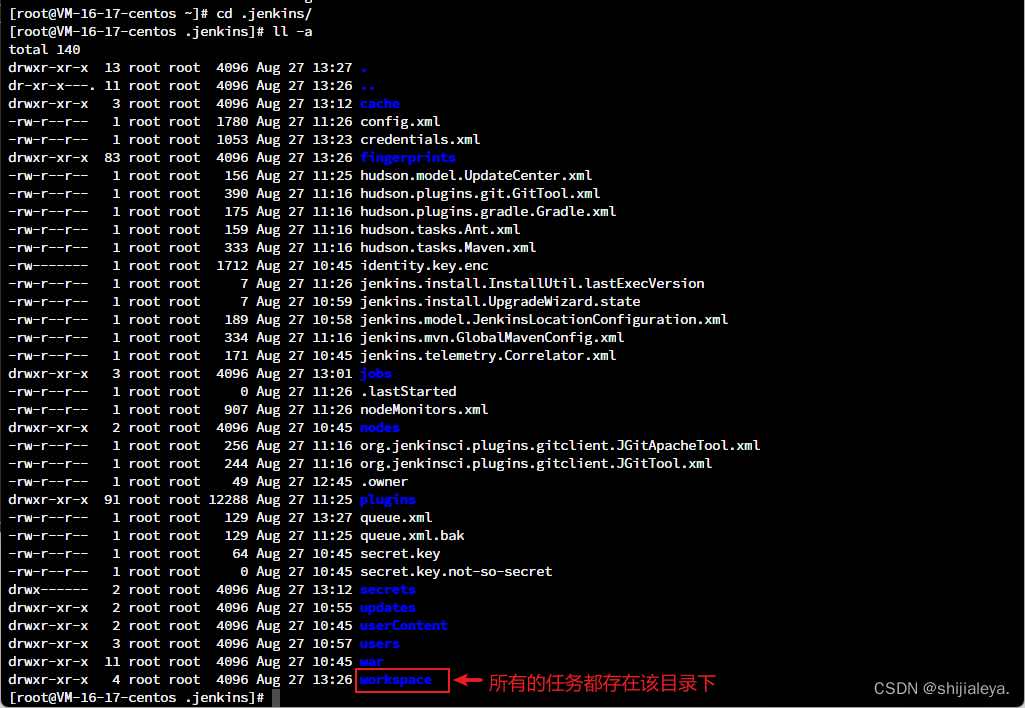Select the 'total 140' line
Screen dimensions: 1025x708
pyautogui.click(x=44, y=49)
